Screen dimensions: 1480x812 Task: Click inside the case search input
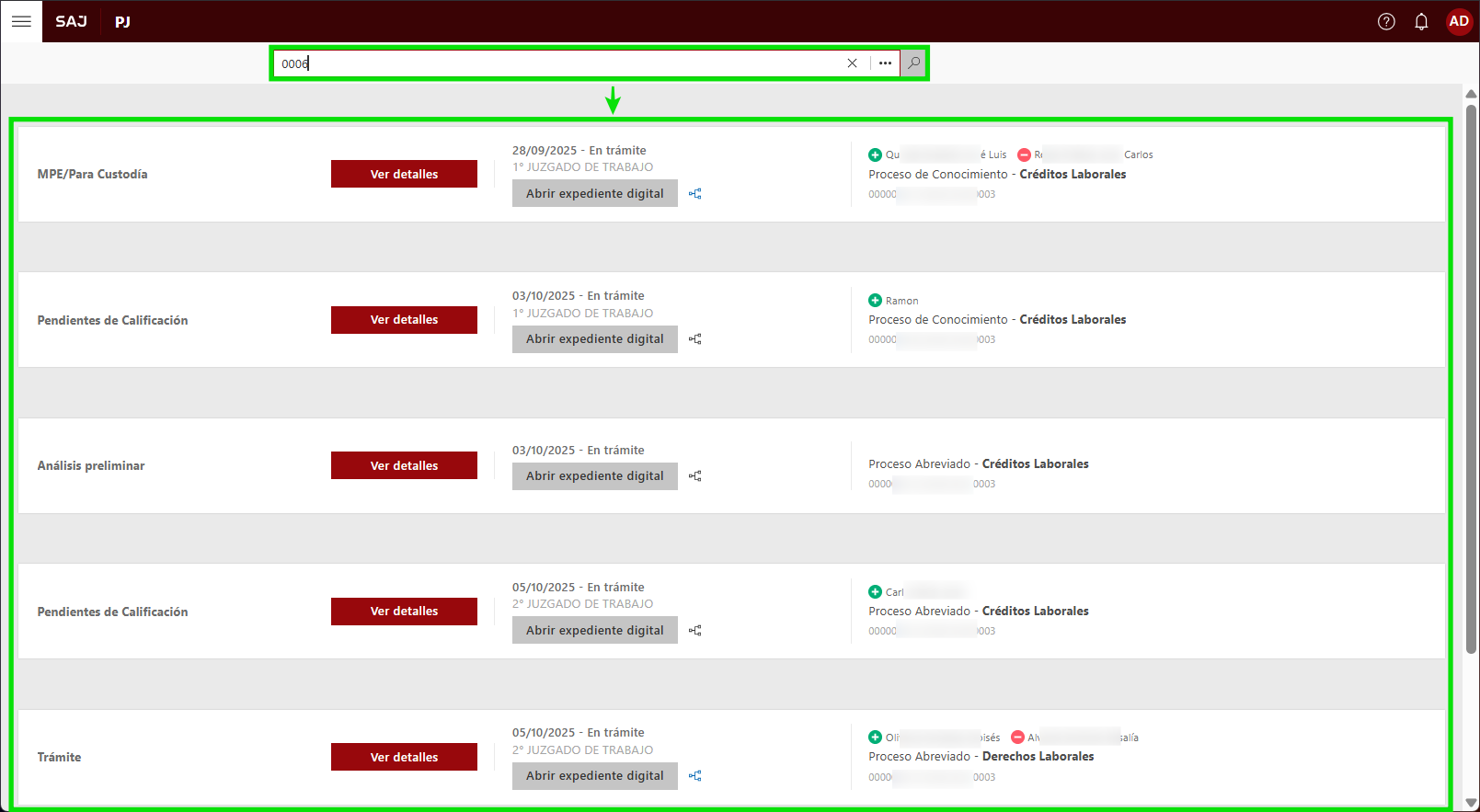tap(552, 63)
